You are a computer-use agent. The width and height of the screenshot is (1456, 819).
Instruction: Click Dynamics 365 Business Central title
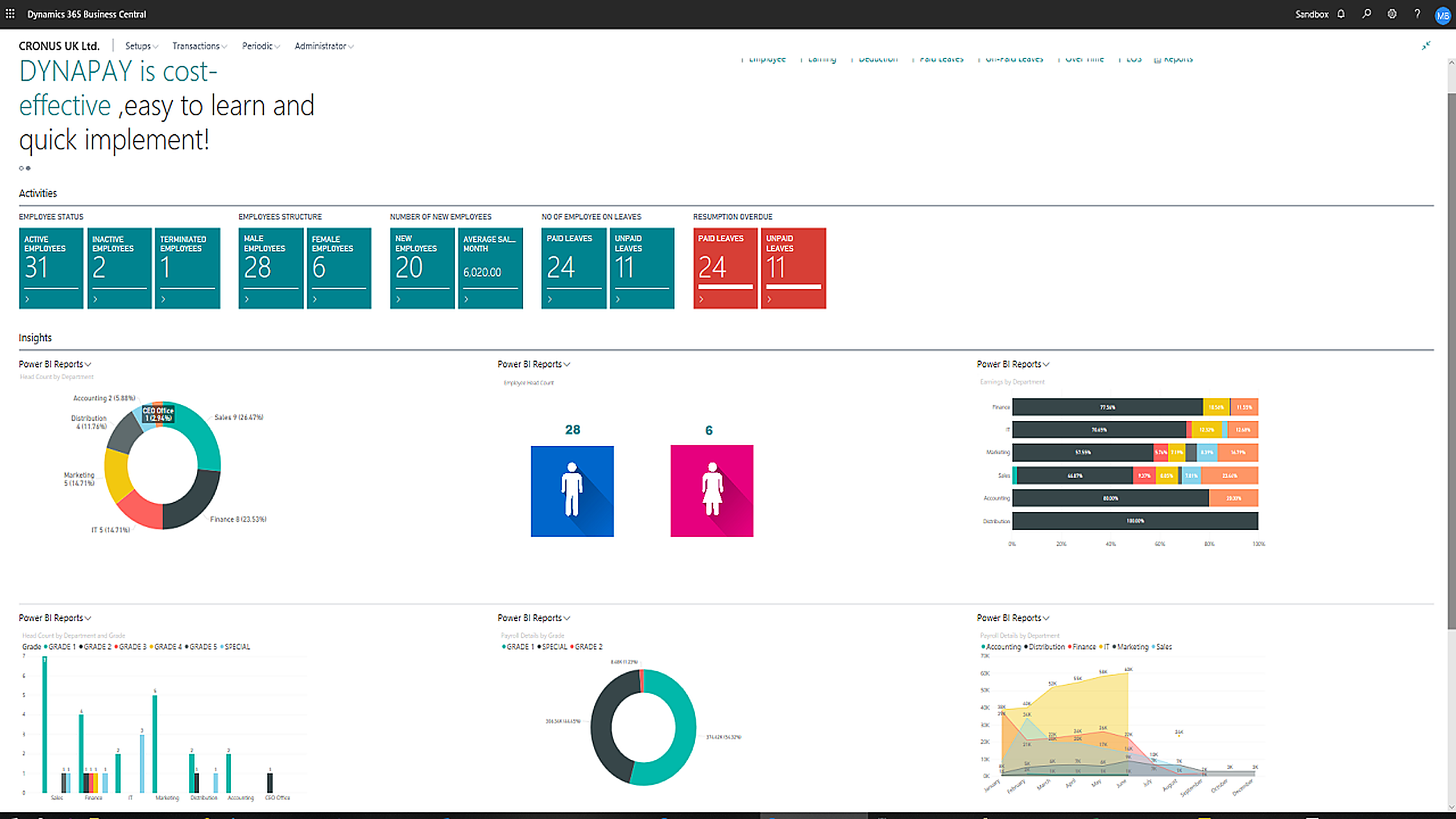(x=87, y=14)
